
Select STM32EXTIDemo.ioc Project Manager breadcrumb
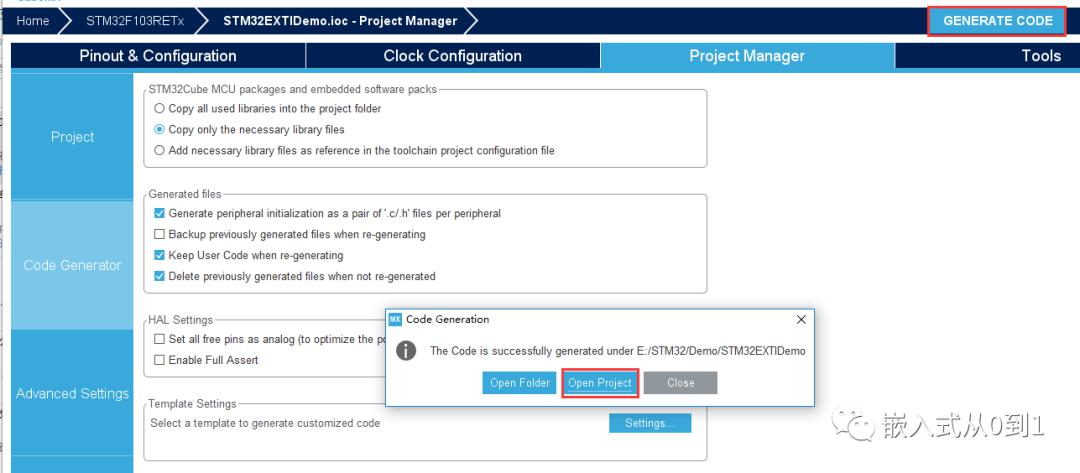(x=340, y=21)
